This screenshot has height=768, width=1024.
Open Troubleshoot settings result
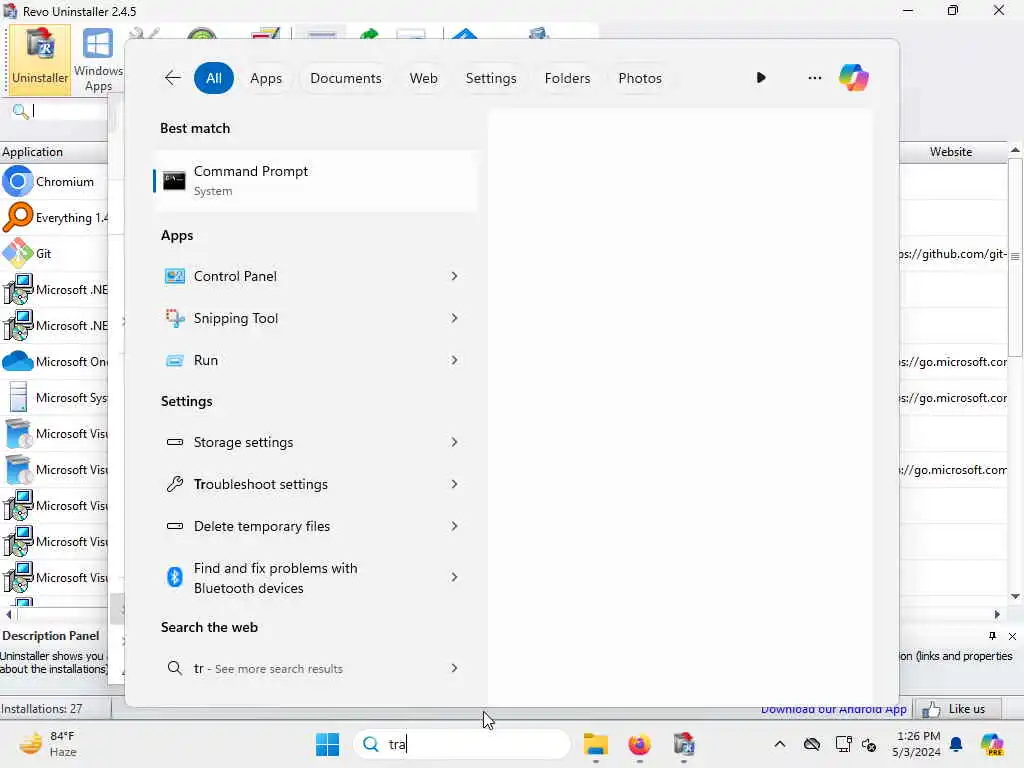click(x=316, y=484)
